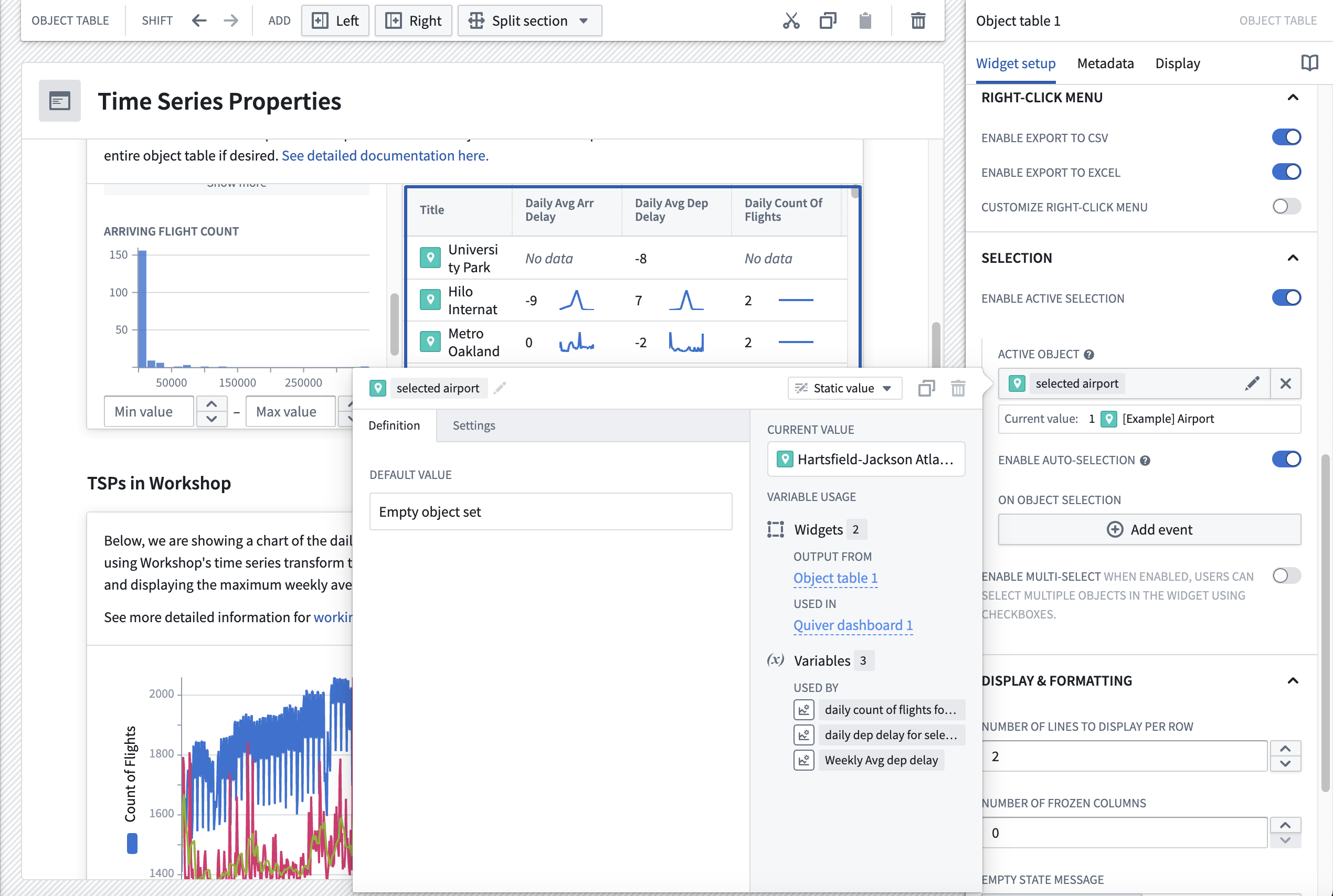
Task: Open help for Enable Auto-Selection
Action: click(x=1145, y=461)
